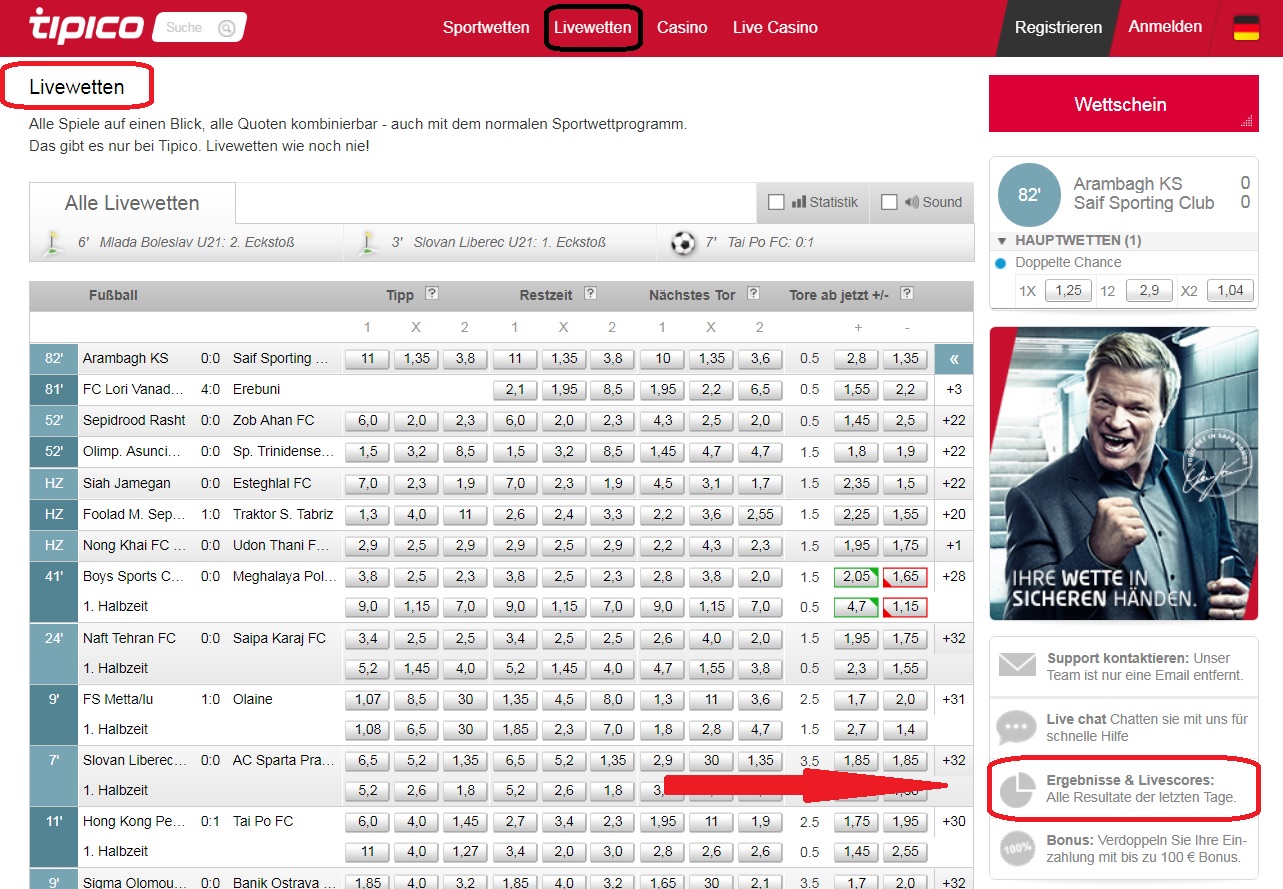Click the Erebuni team name
This screenshot has height=889, width=1283.
256,390
